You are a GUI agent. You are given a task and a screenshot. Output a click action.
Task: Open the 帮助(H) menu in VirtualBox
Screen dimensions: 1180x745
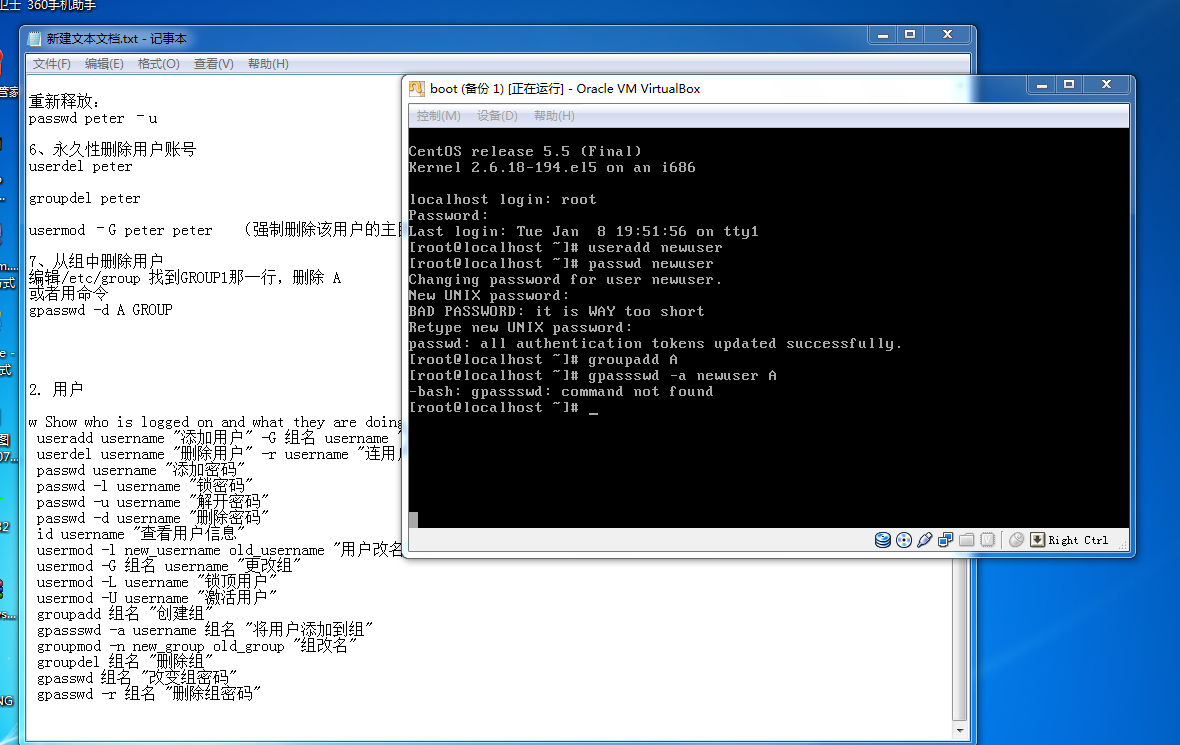point(554,116)
